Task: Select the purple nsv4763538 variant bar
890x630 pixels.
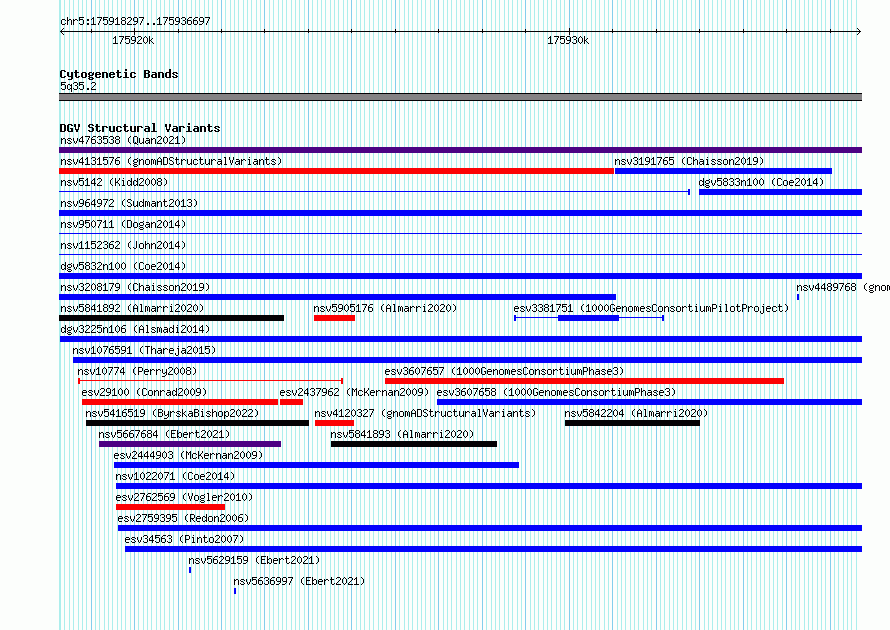Action: coord(460,150)
